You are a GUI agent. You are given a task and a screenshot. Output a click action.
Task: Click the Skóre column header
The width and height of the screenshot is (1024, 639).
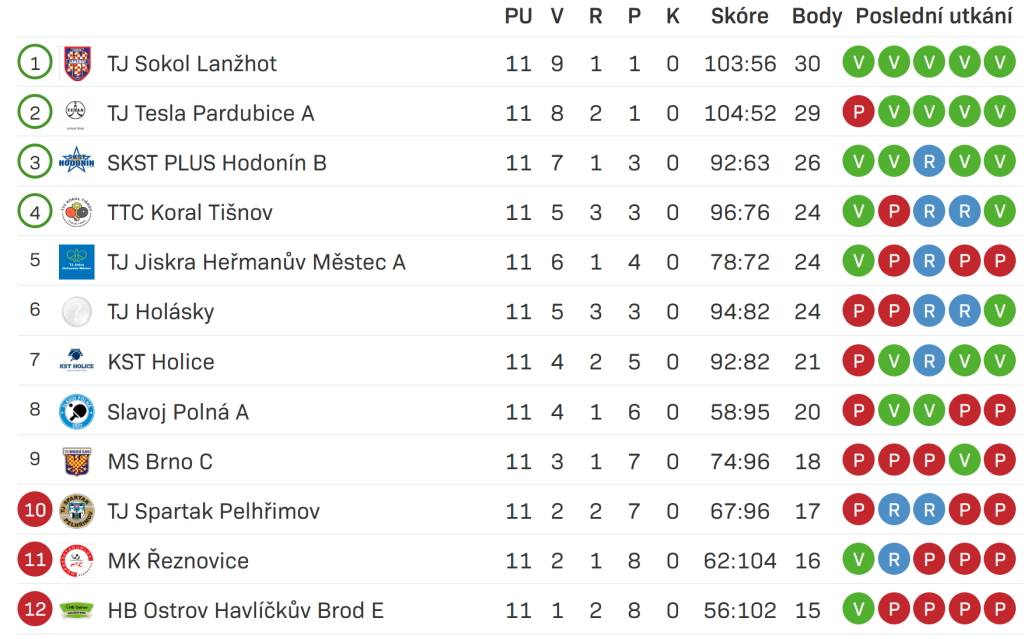click(739, 16)
